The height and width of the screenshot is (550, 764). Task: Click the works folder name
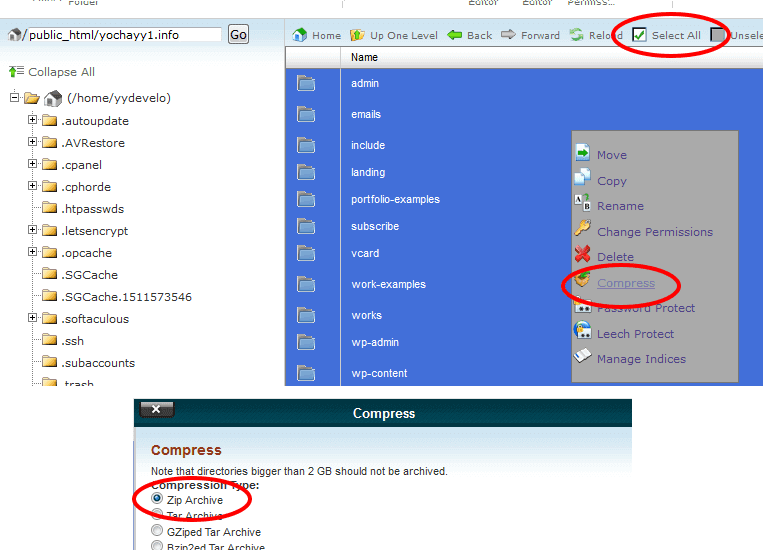(366, 315)
